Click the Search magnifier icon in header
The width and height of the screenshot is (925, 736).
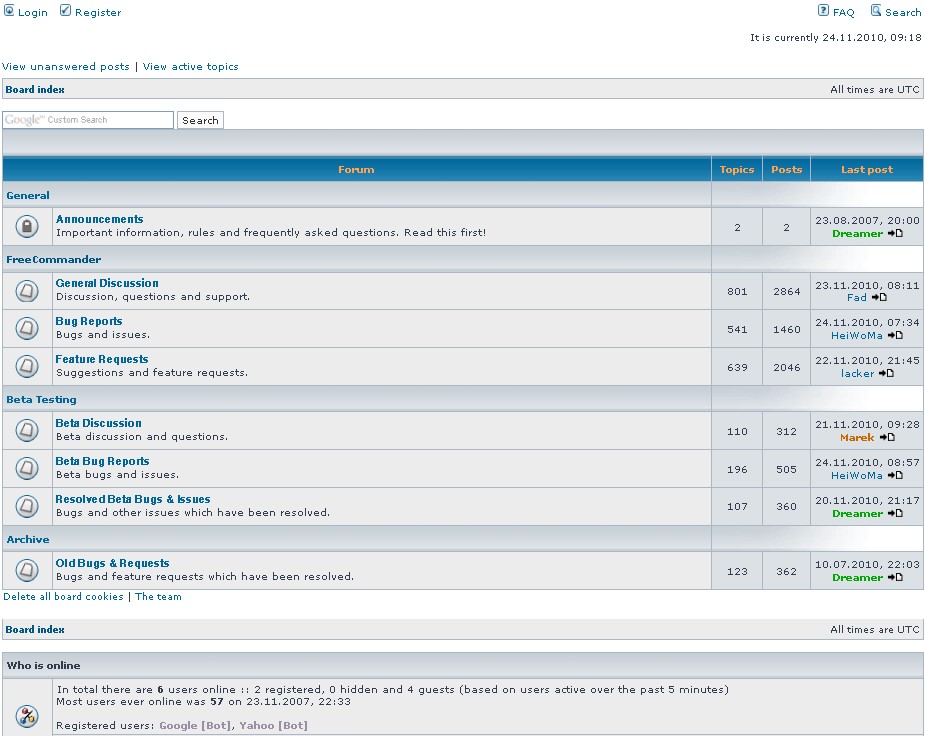pos(876,11)
